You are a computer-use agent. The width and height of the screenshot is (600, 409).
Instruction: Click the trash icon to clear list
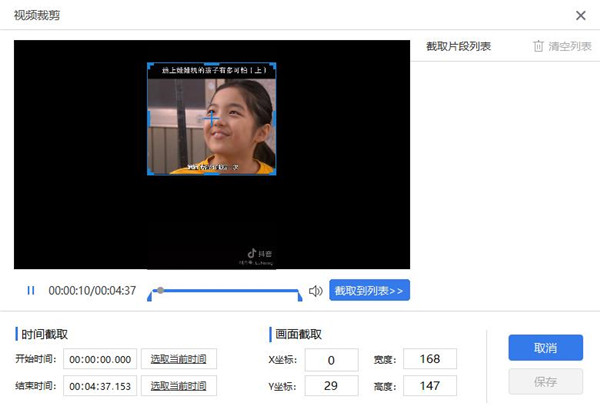click(538, 46)
